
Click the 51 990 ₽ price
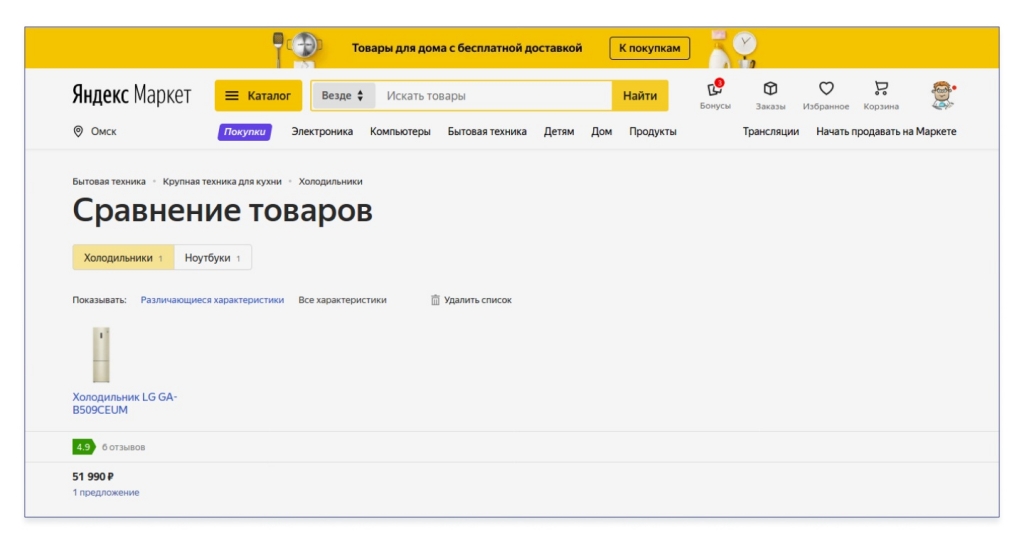tap(93, 477)
